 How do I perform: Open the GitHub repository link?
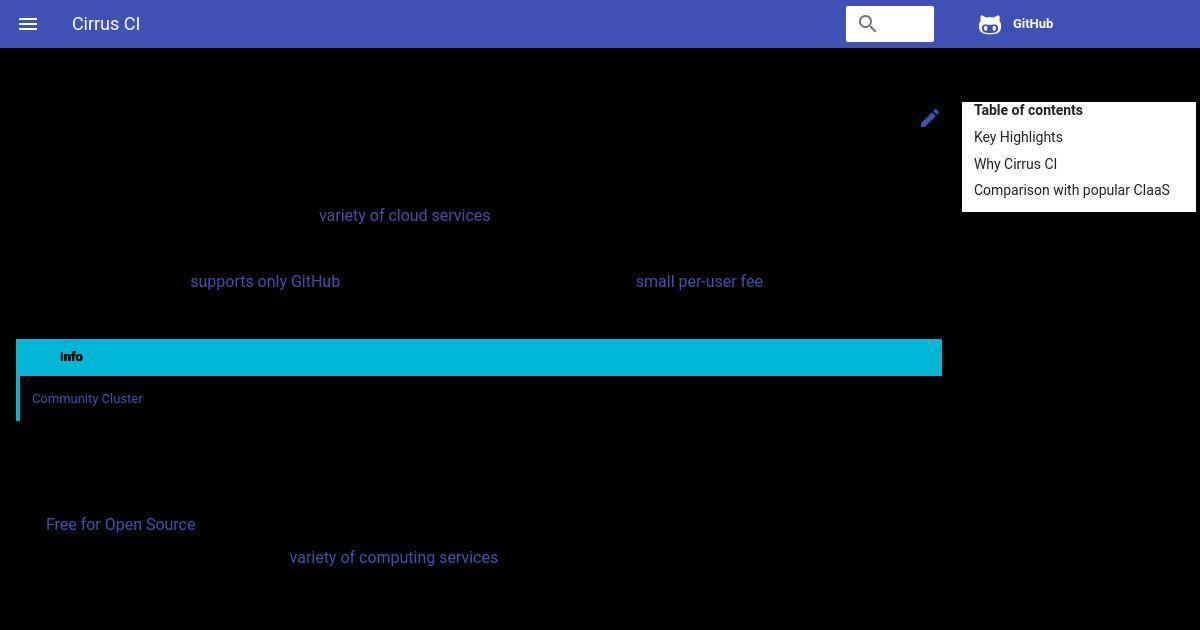pyautogui.click(x=1016, y=24)
